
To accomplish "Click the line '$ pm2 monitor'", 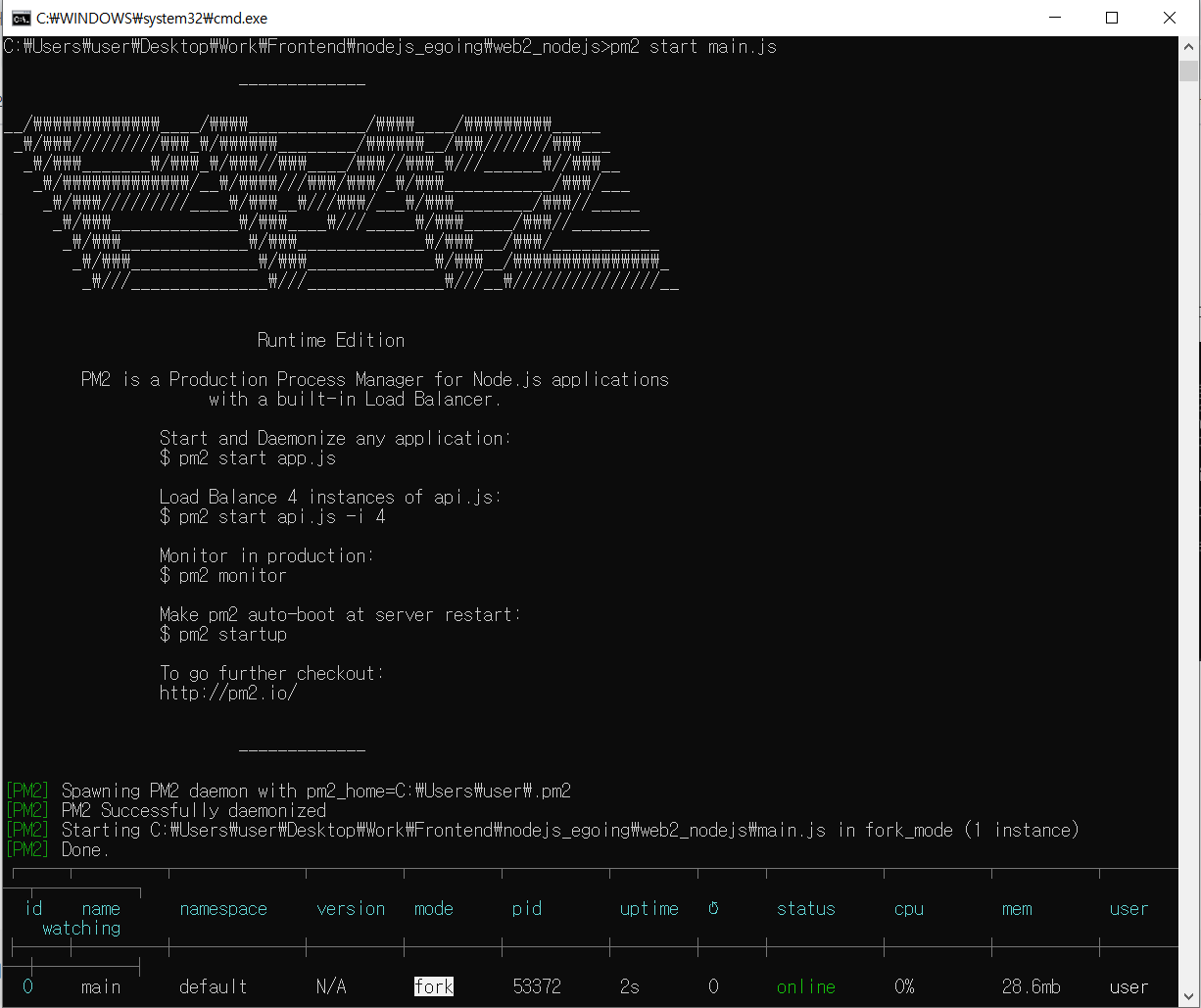I will click(223, 575).
